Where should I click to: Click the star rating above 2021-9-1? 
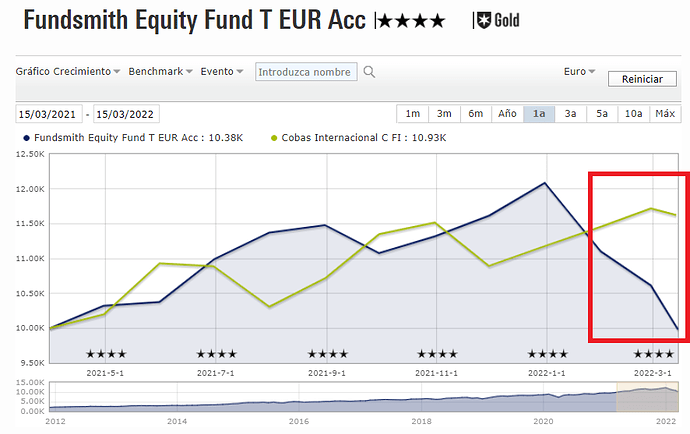[x=328, y=354]
